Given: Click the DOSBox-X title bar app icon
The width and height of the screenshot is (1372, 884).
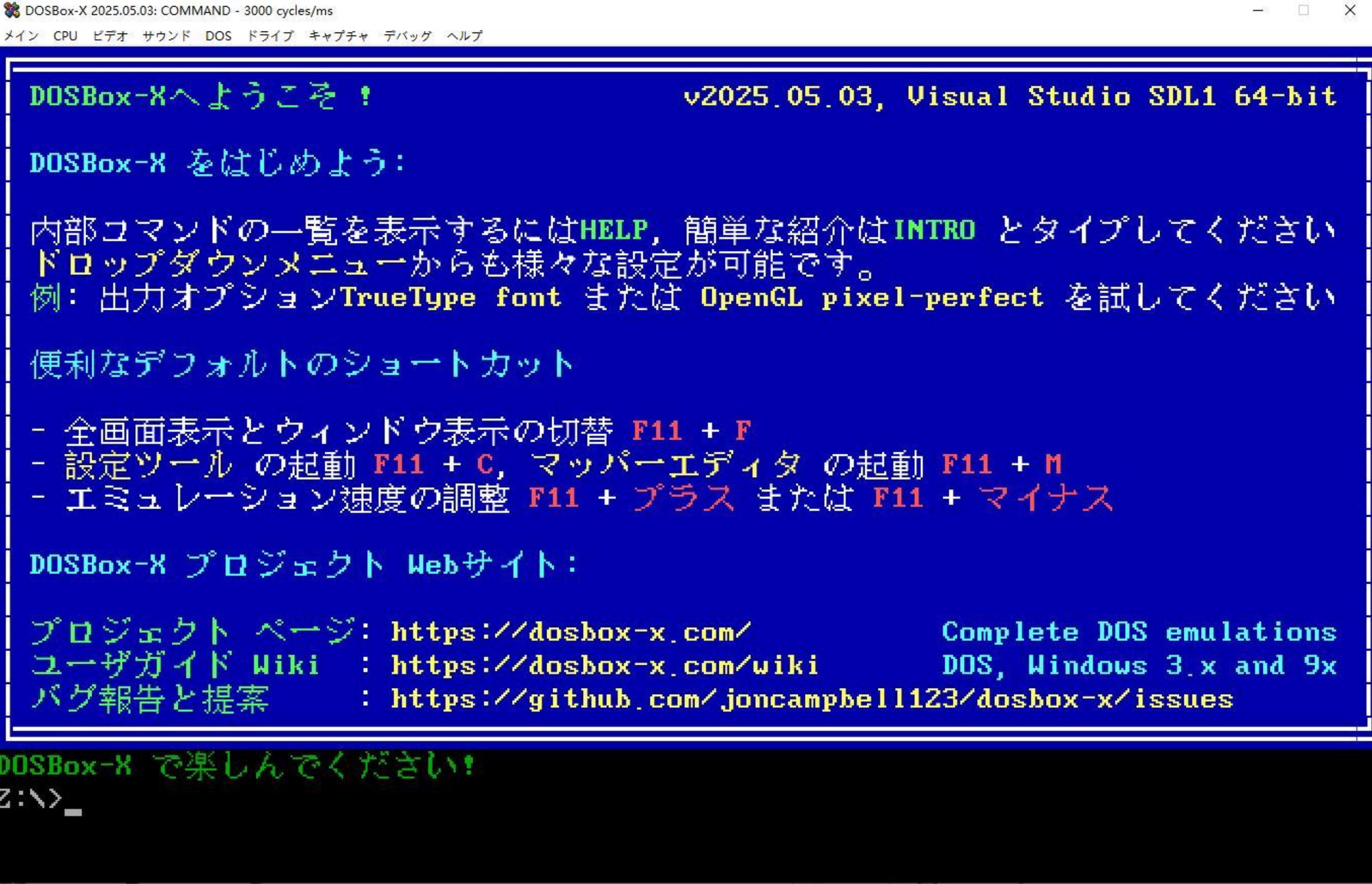Looking at the screenshot, I should pos(12,10).
